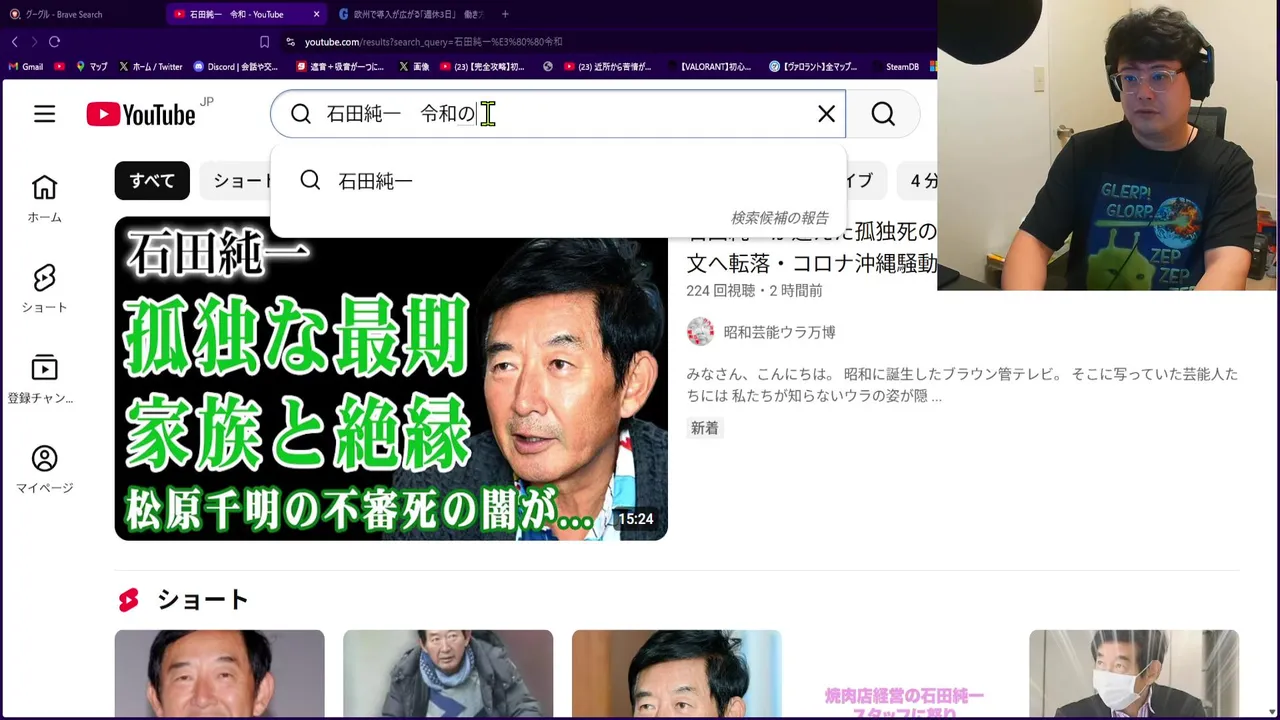The width and height of the screenshot is (1280, 720).
Task: Click the ショート section heading
Action: coord(203,600)
